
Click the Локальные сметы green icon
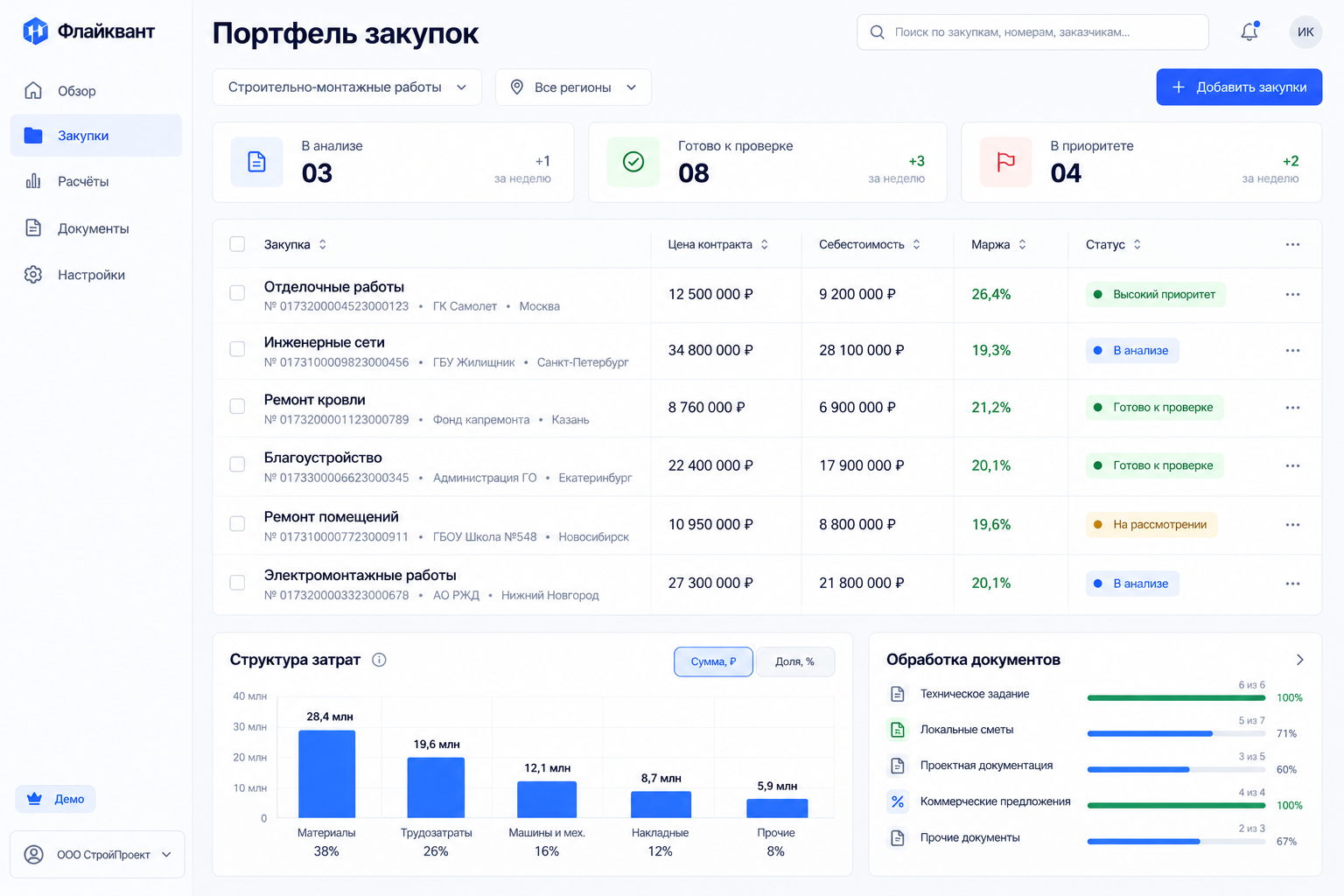(x=897, y=730)
